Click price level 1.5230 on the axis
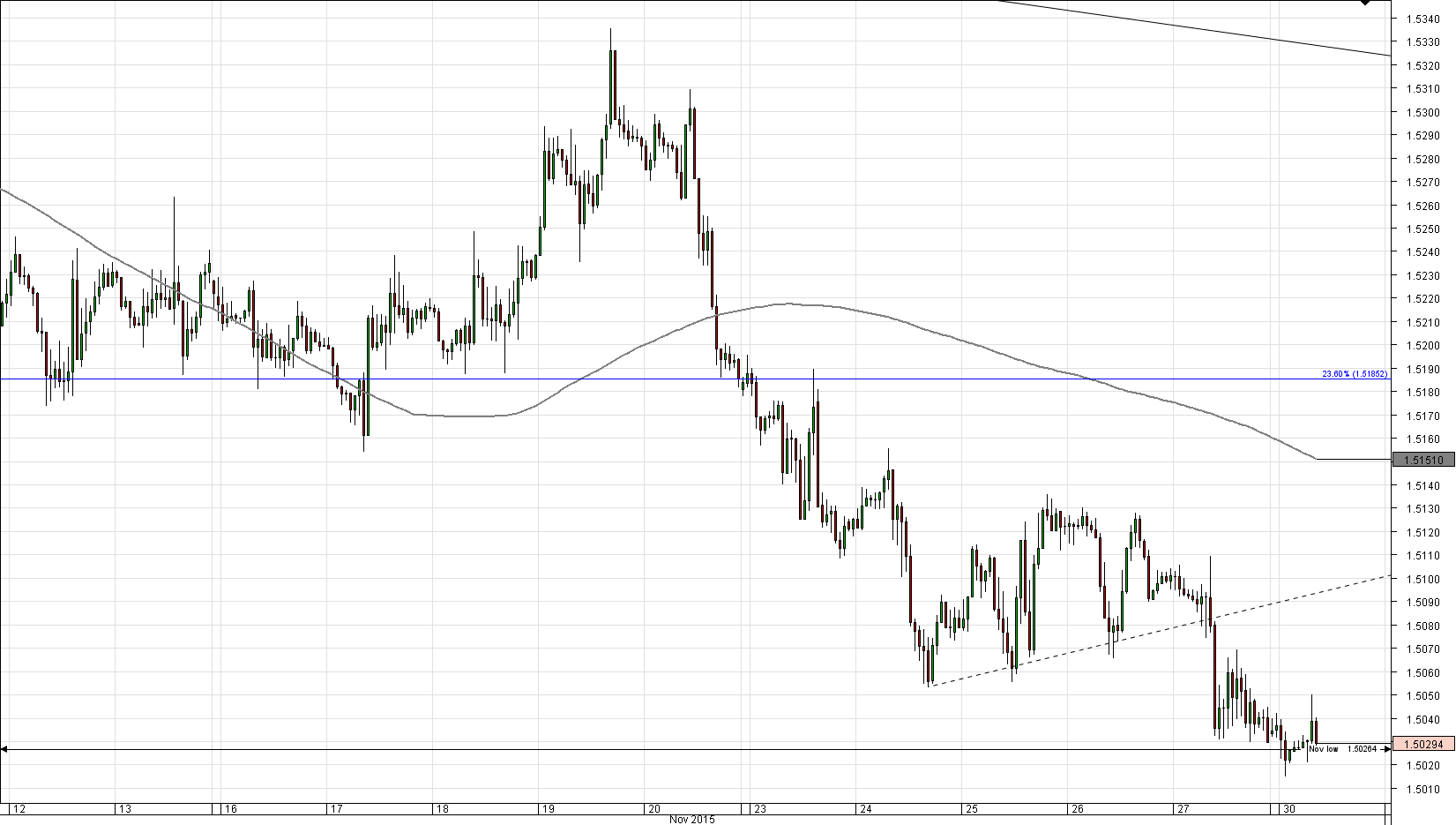This screenshot has width=1456, height=825. 1424,276
